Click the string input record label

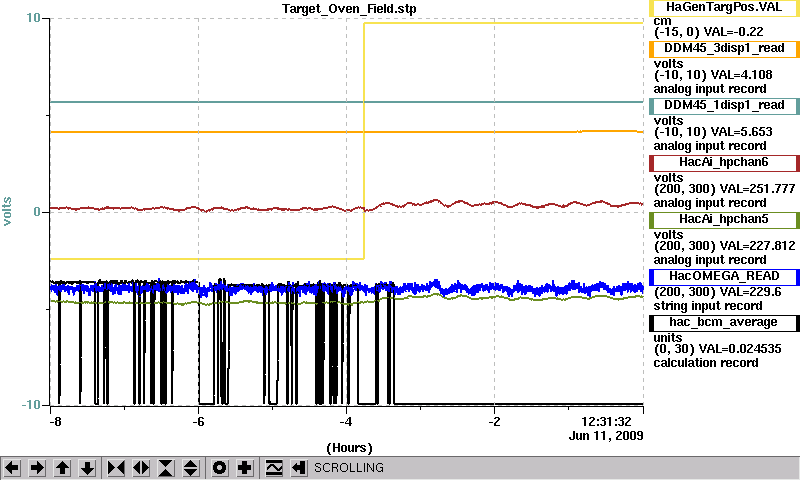pos(708,306)
